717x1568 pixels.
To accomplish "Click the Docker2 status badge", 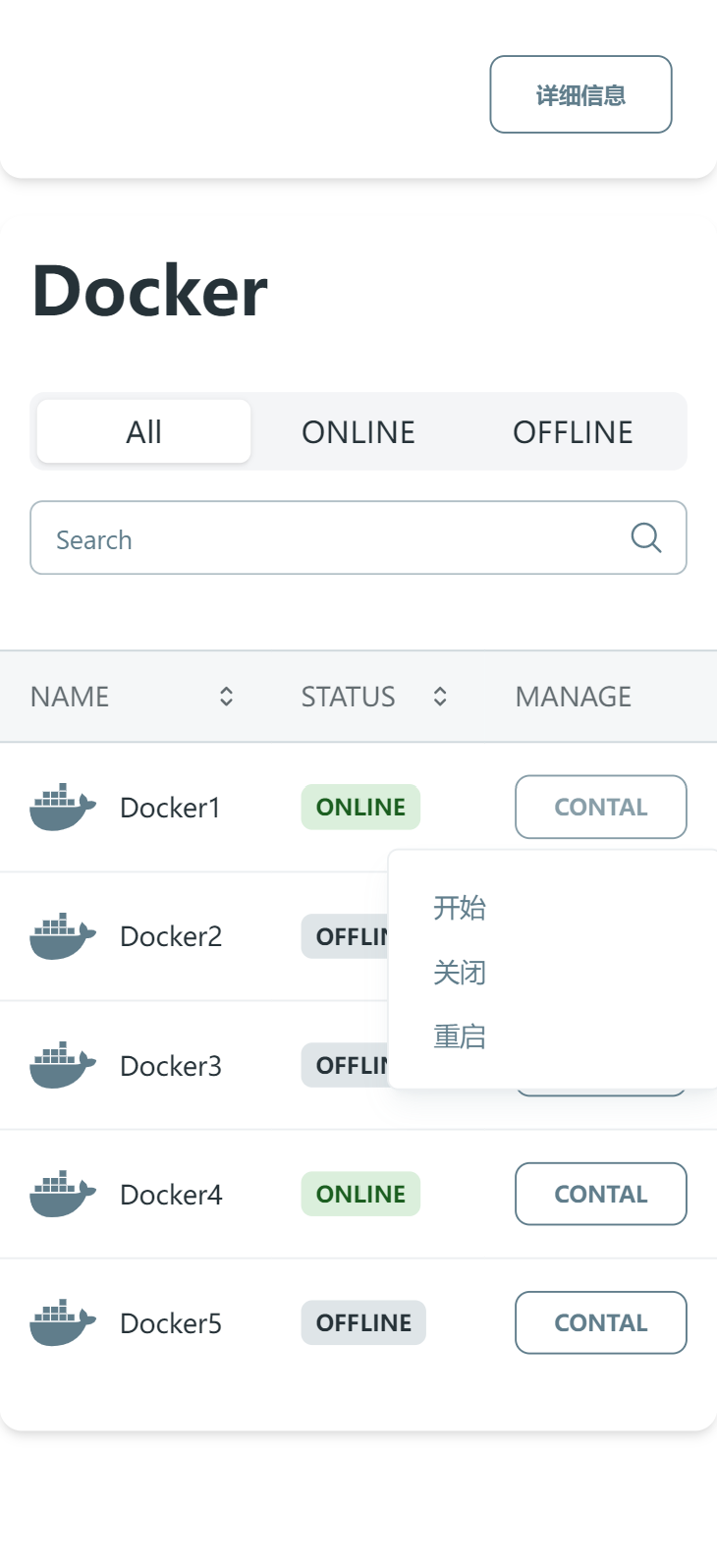I will pos(346,936).
